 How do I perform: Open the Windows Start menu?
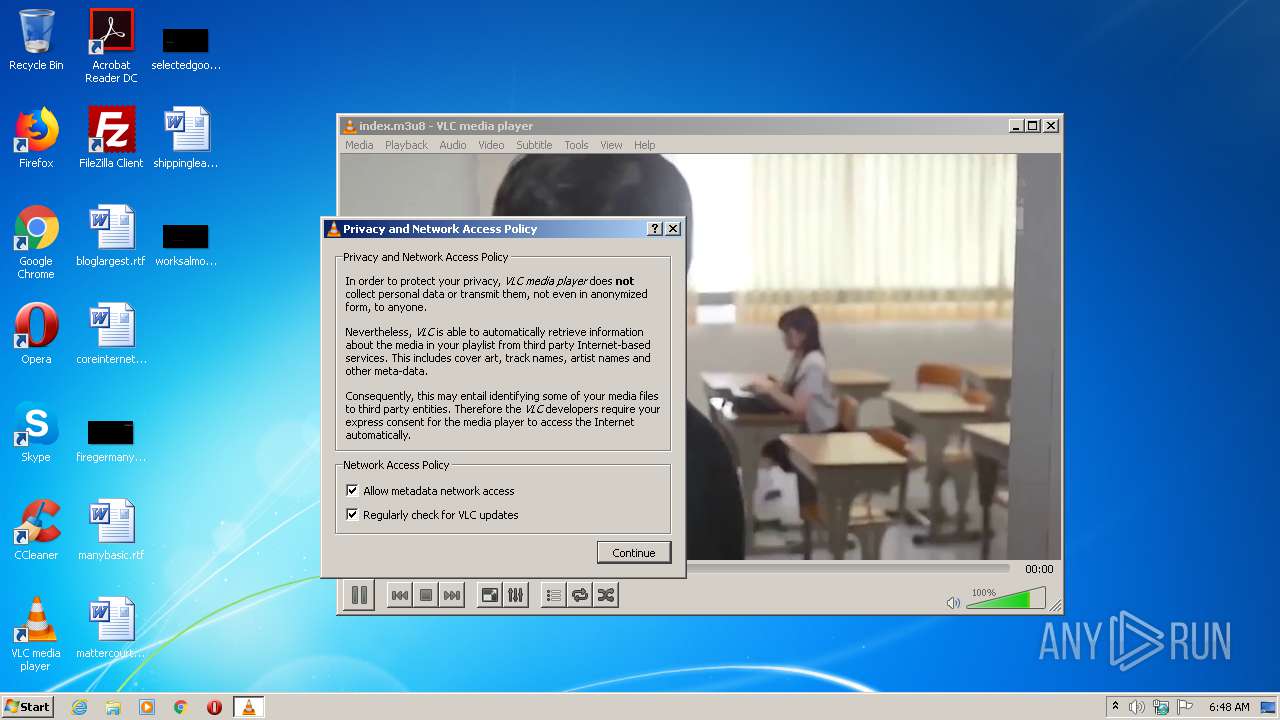28,707
